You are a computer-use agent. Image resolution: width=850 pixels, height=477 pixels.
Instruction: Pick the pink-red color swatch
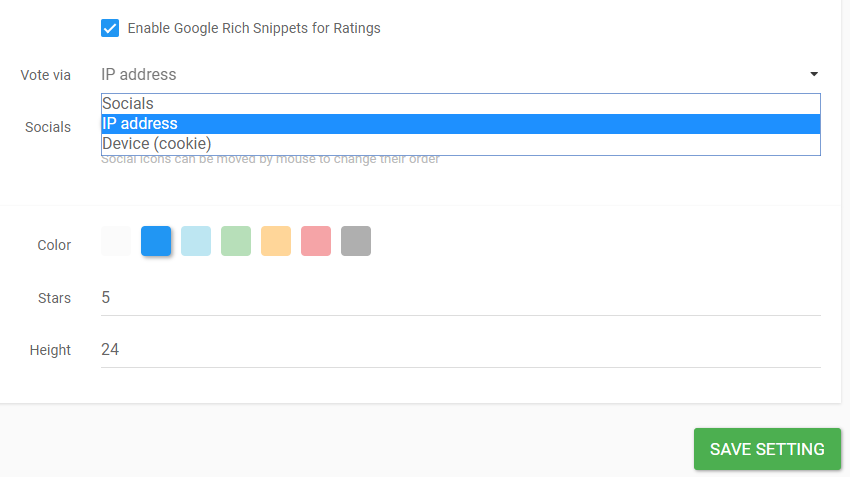(316, 241)
